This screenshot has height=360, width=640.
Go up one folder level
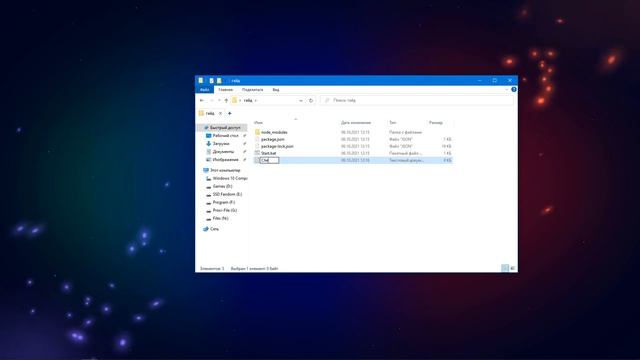[x=226, y=100]
